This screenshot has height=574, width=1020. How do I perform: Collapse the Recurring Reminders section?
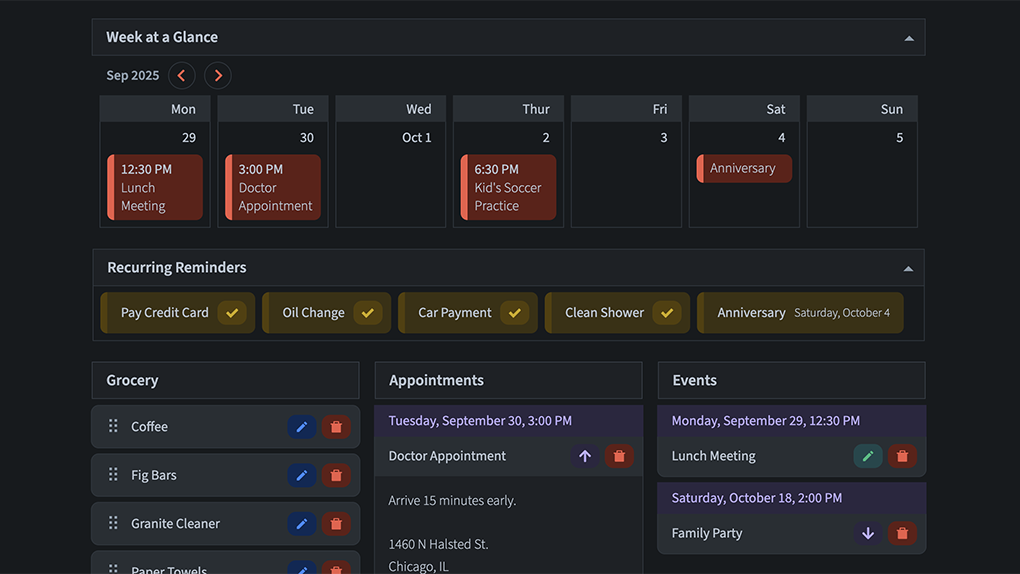click(x=908, y=268)
